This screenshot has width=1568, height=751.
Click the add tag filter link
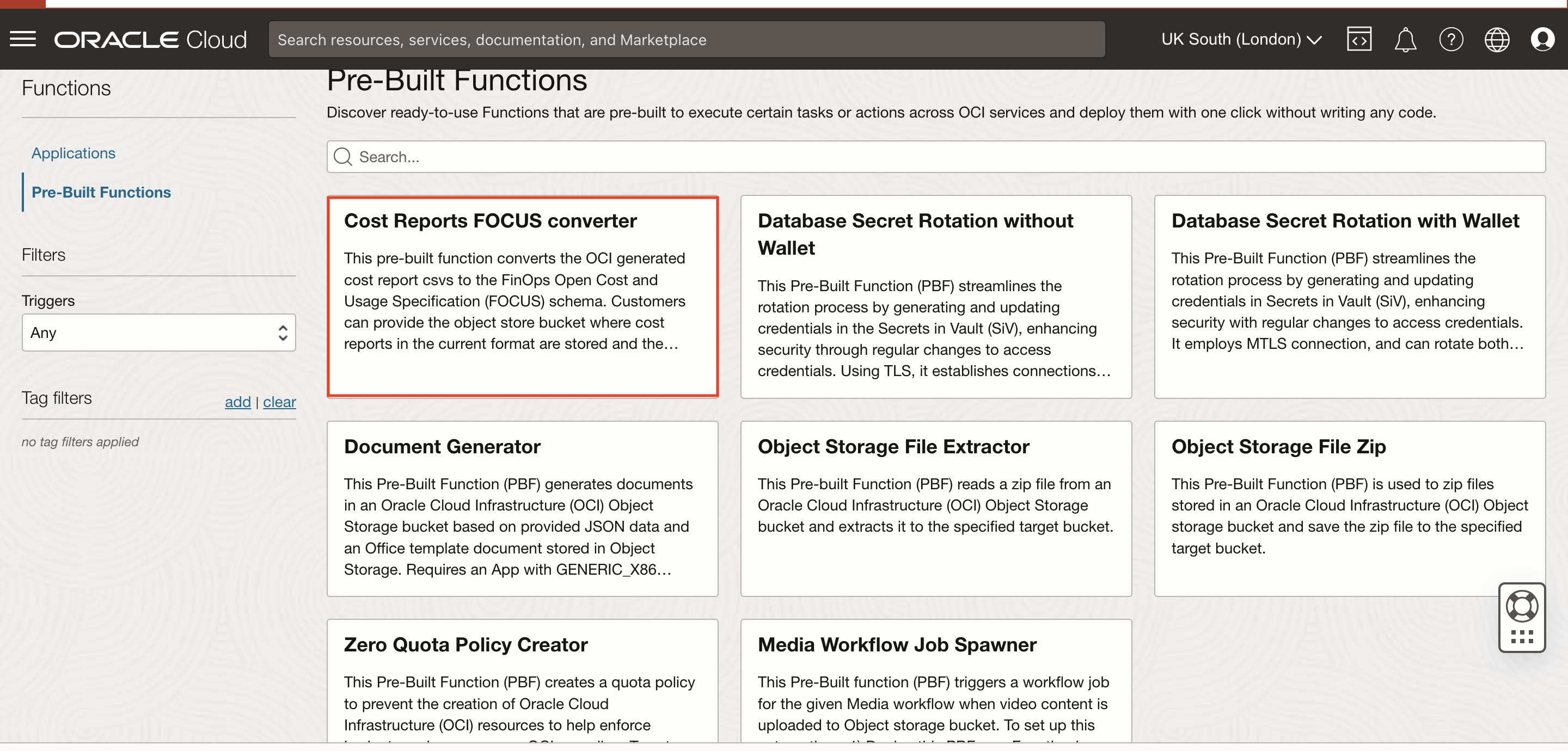pyautogui.click(x=237, y=402)
